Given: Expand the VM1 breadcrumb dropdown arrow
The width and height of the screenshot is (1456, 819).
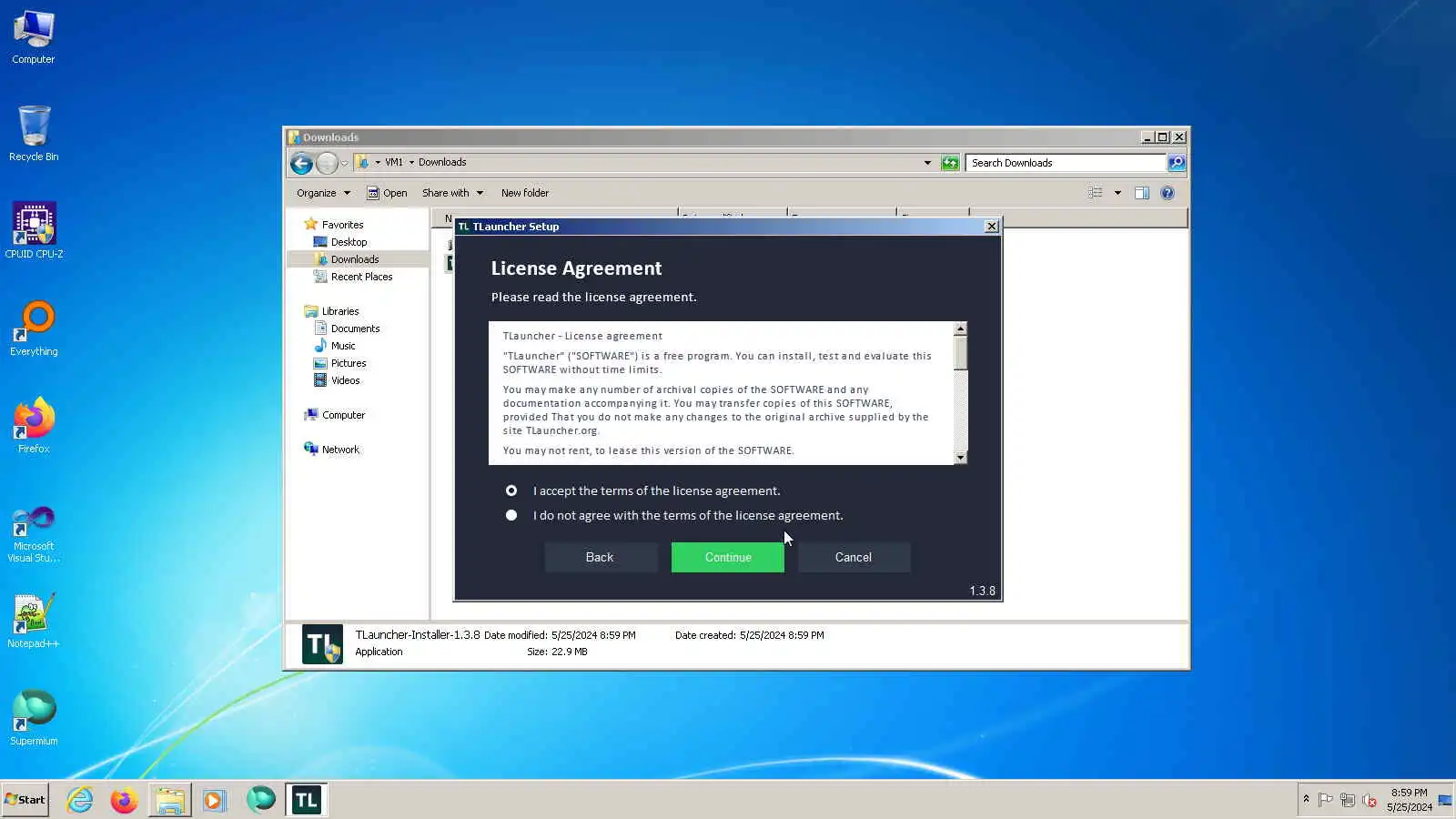Looking at the screenshot, I should 411,163.
